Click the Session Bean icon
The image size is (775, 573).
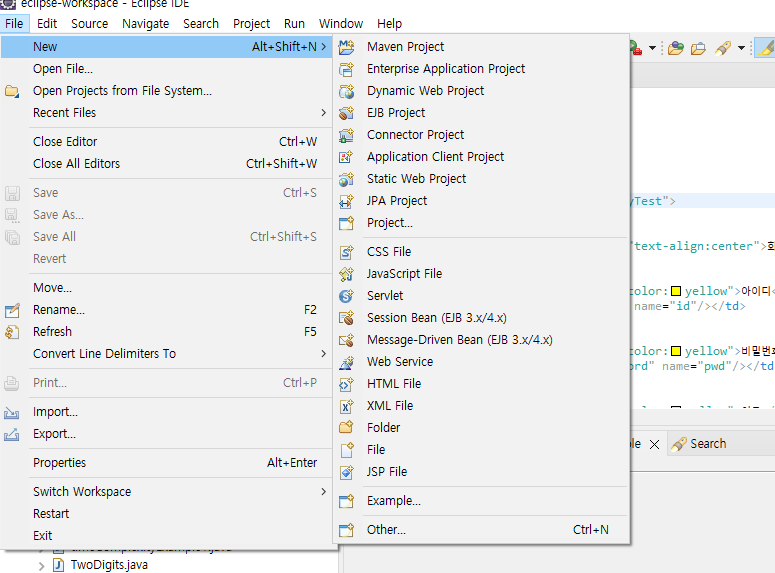click(346, 318)
